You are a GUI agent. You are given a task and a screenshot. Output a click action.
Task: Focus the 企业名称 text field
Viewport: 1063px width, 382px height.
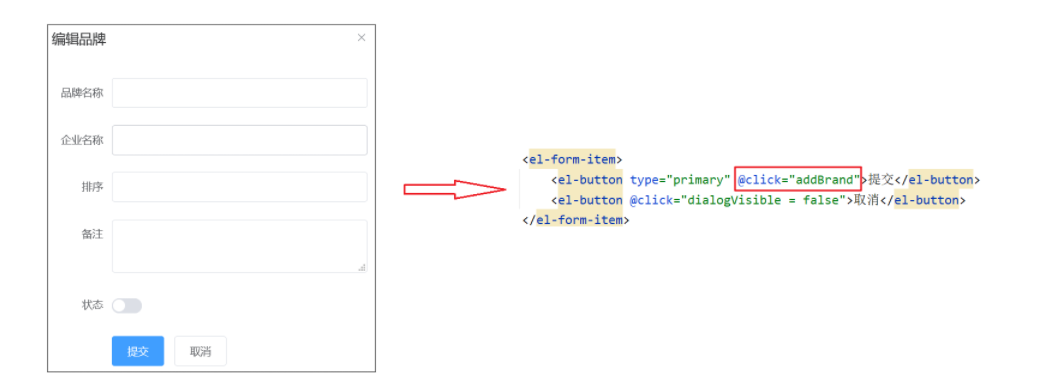[x=239, y=140]
